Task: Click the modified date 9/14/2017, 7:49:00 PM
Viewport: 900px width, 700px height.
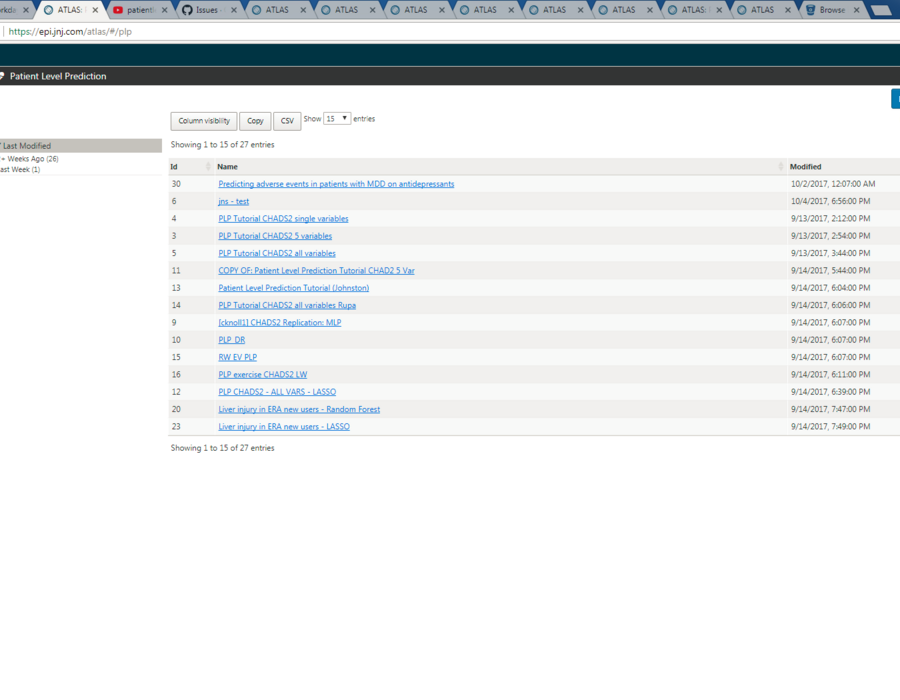Action: click(831, 426)
